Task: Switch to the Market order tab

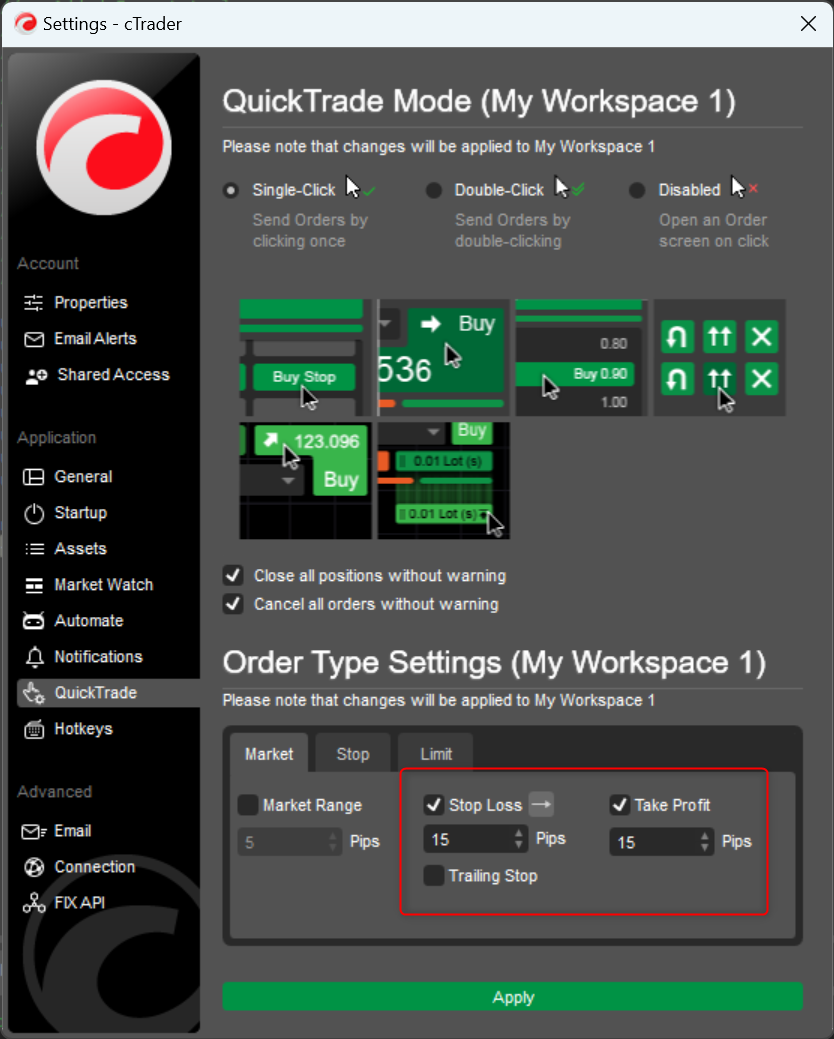Action: [x=269, y=753]
